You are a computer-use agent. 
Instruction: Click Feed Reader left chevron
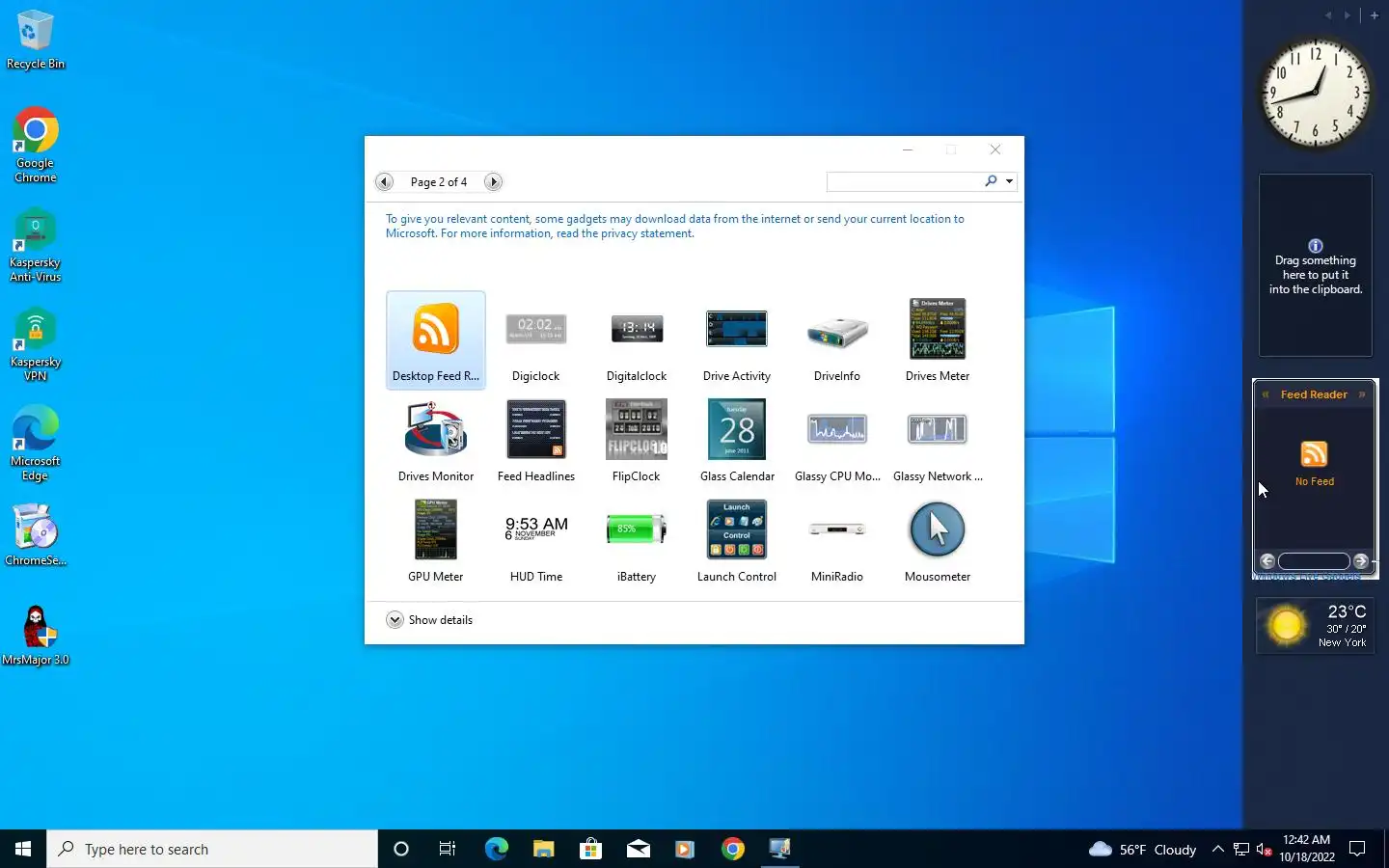[1266, 394]
